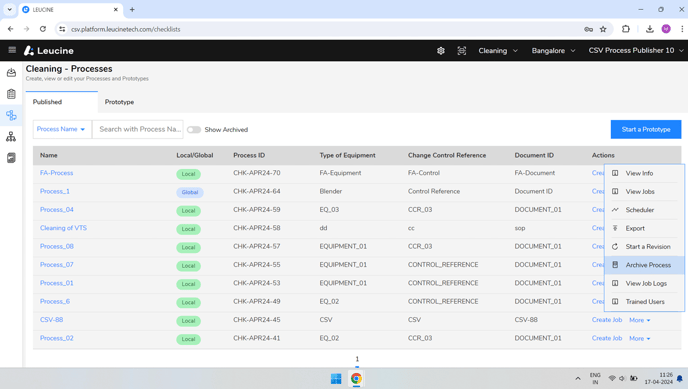
Task: Open a new browser tab
Action: [x=132, y=9]
